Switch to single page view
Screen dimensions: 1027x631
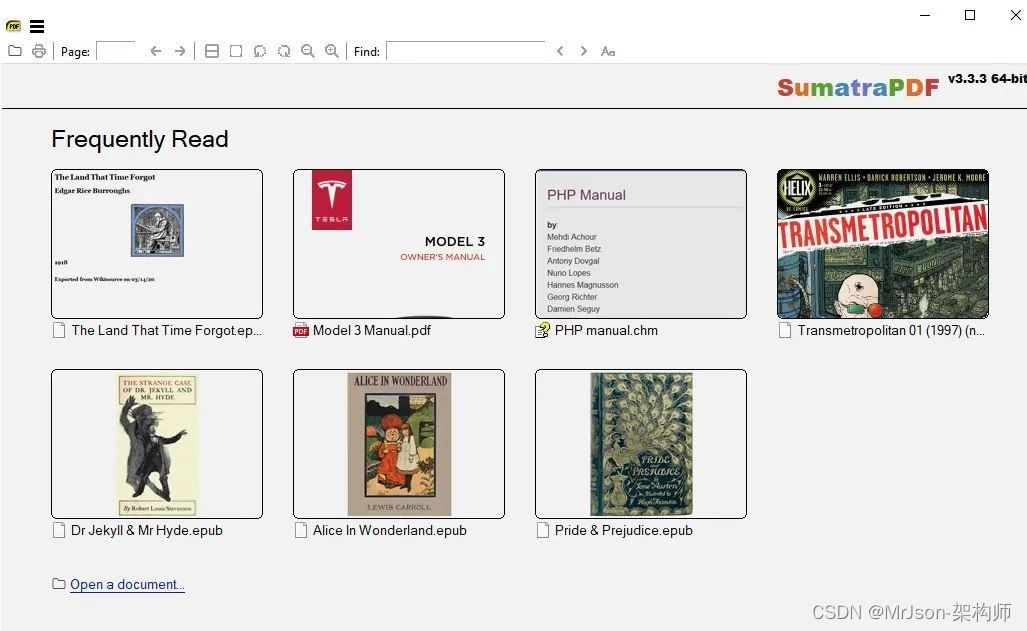(x=236, y=51)
